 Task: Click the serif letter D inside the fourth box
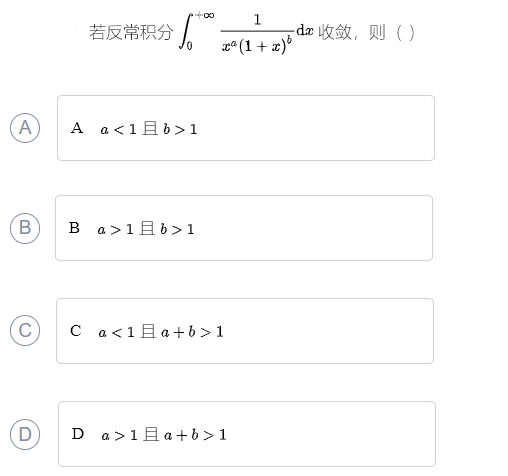pos(78,434)
